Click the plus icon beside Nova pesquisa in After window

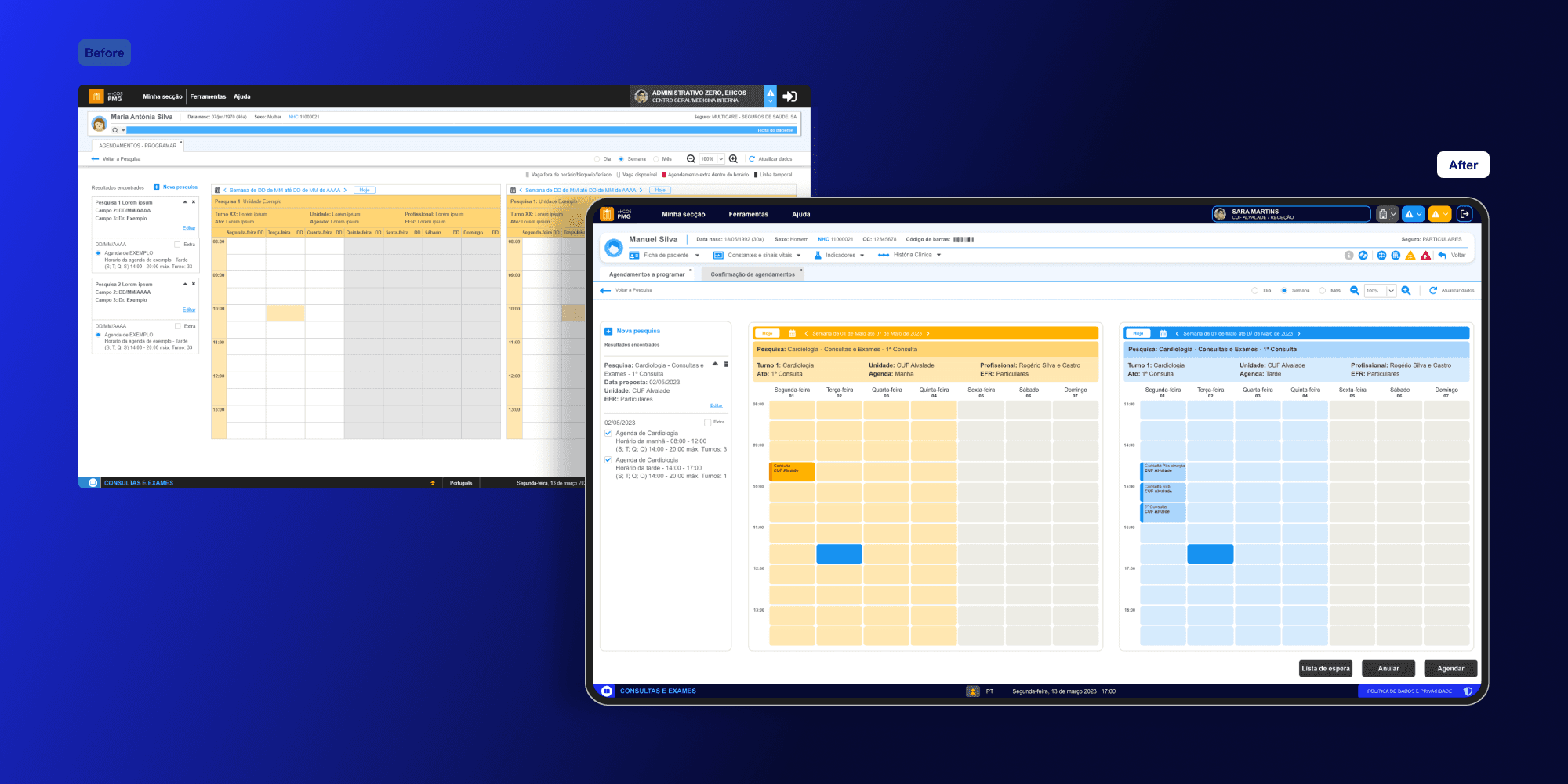608,331
